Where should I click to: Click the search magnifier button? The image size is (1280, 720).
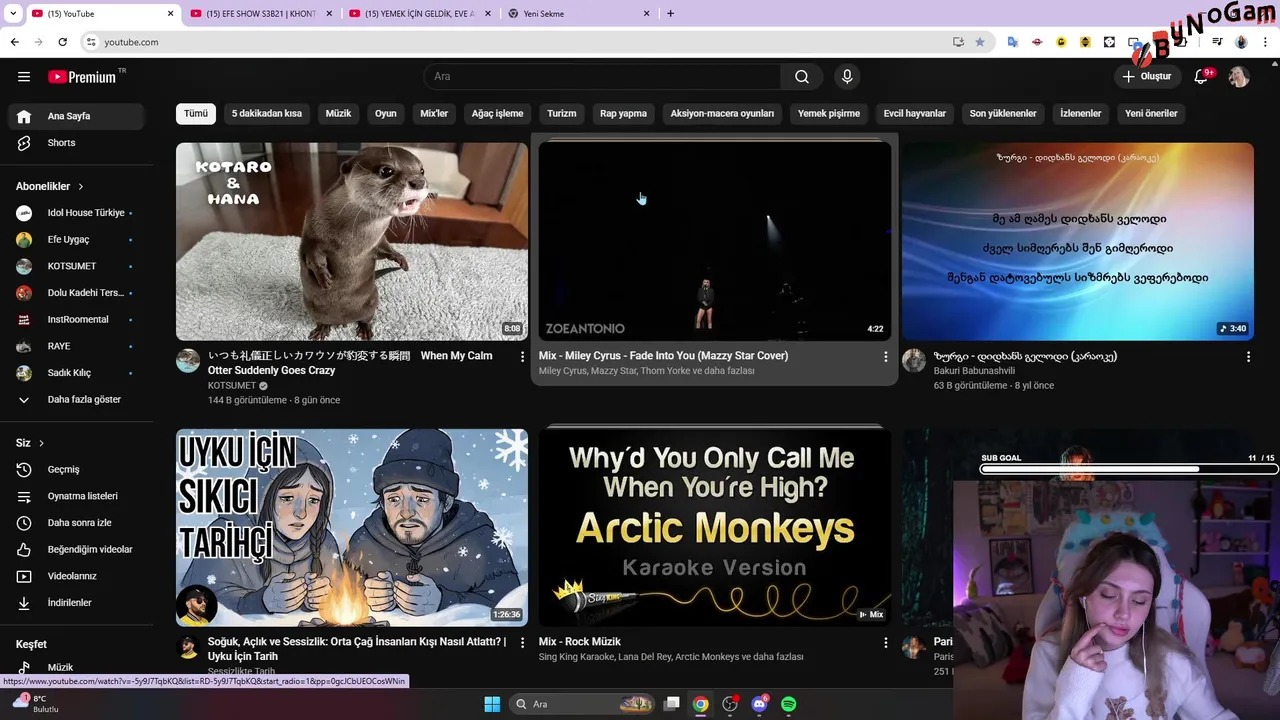coord(802,77)
